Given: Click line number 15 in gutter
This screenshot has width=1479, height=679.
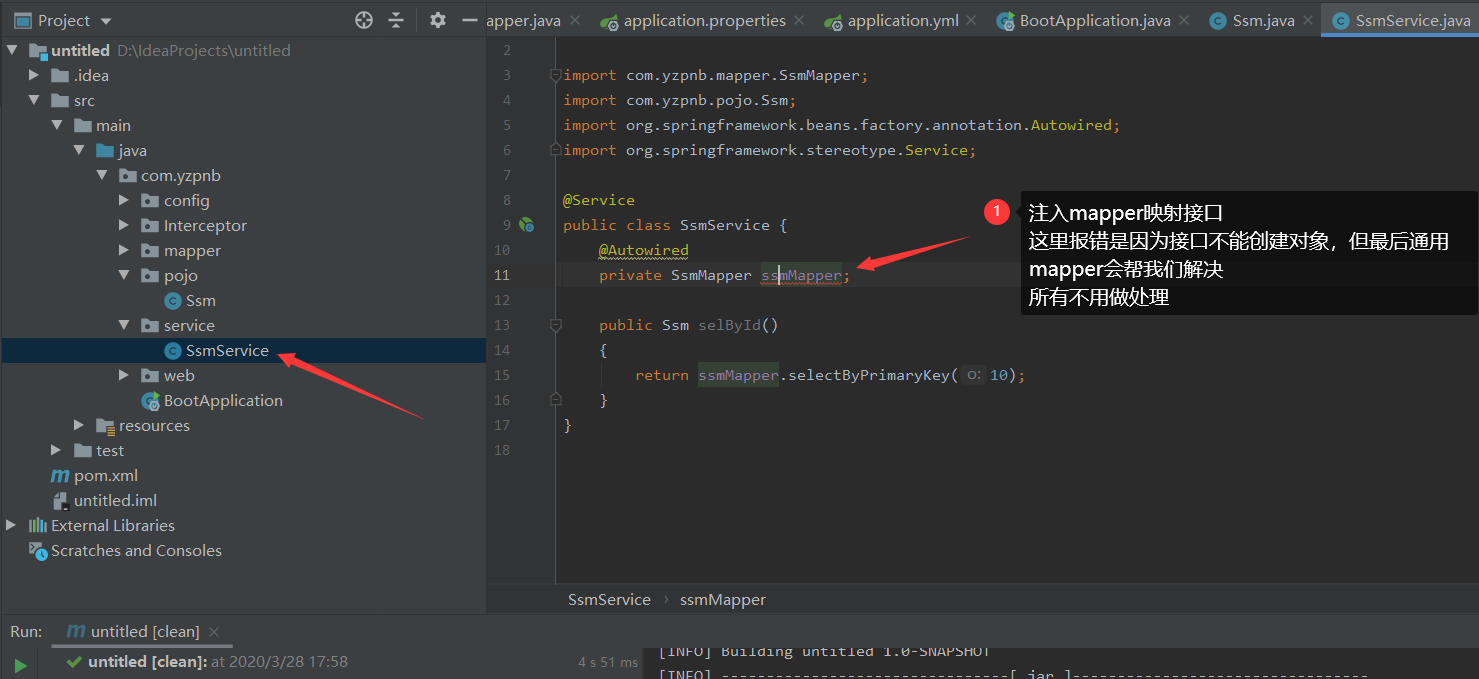Looking at the screenshot, I should click(502, 375).
